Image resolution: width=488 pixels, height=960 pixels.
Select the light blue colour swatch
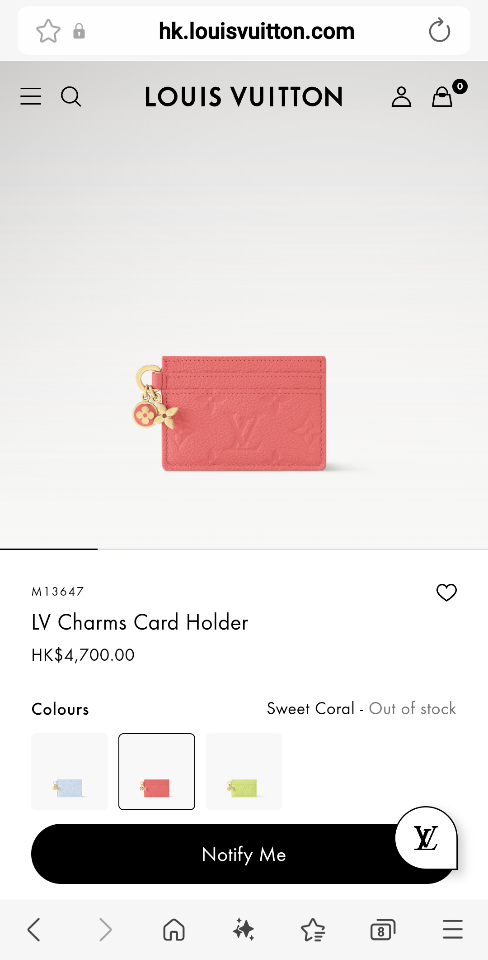pyautogui.click(x=69, y=771)
